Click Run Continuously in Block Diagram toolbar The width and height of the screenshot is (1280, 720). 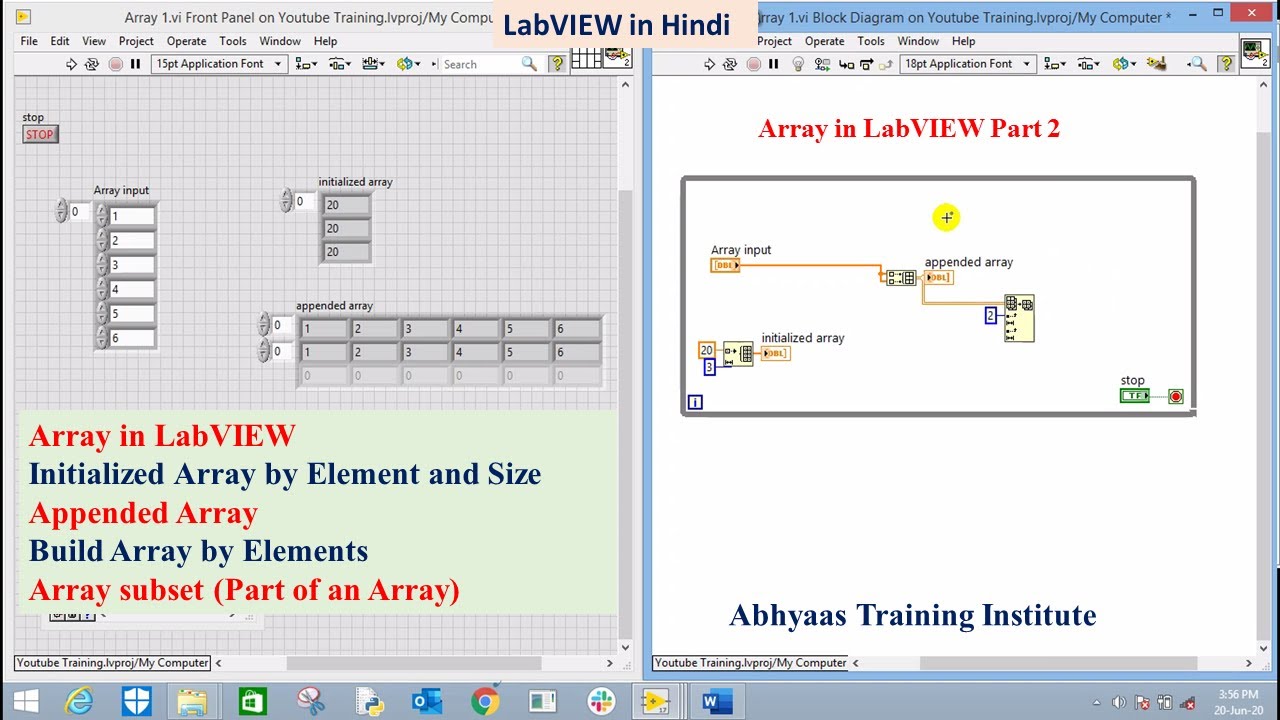pos(730,64)
